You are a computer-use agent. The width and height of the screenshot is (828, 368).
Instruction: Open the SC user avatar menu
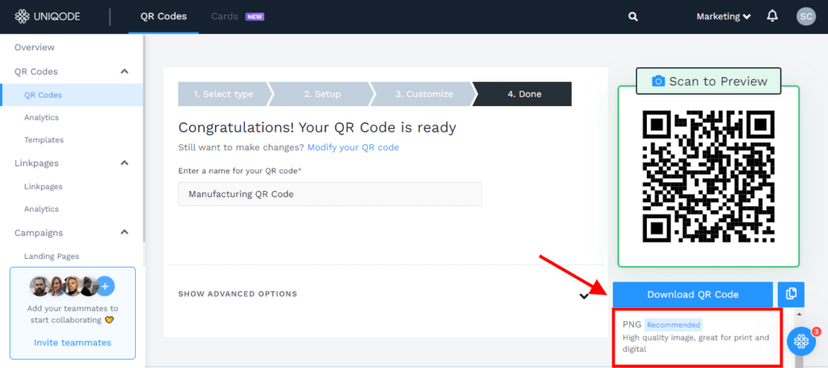[x=806, y=16]
